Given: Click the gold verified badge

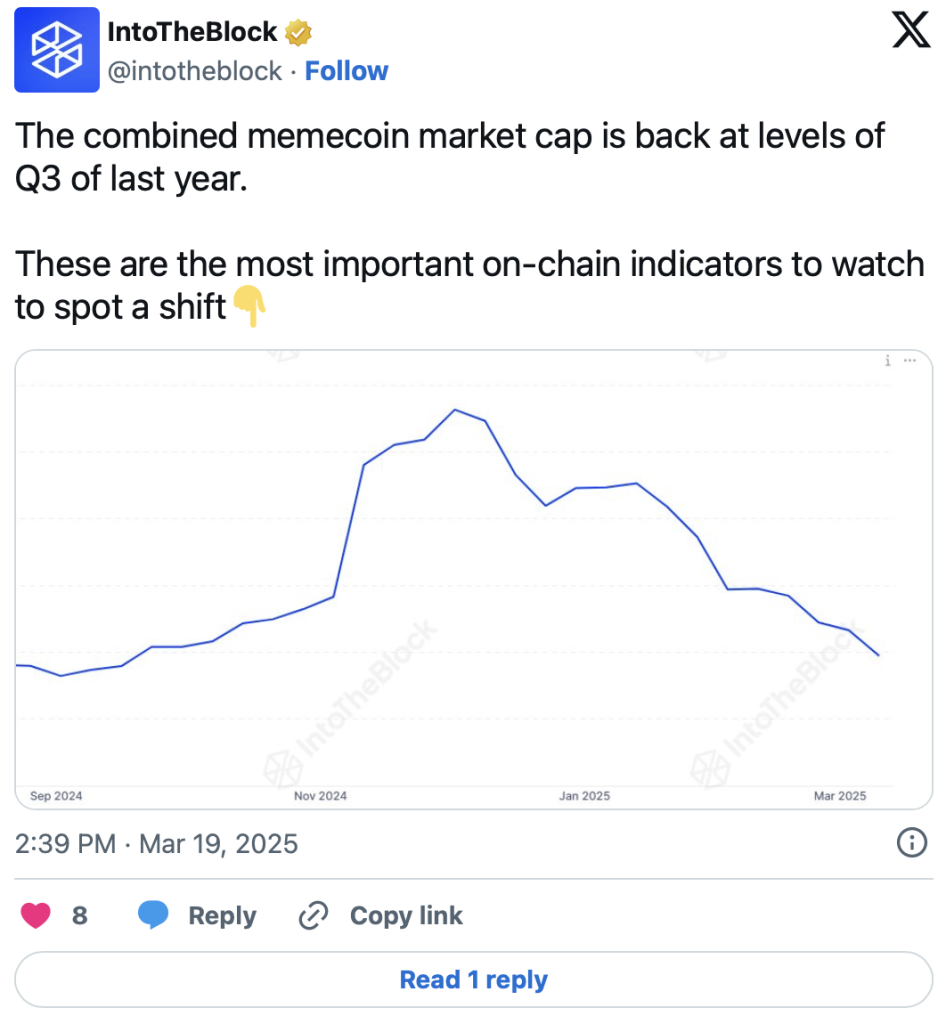Looking at the screenshot, I should 298,33.
